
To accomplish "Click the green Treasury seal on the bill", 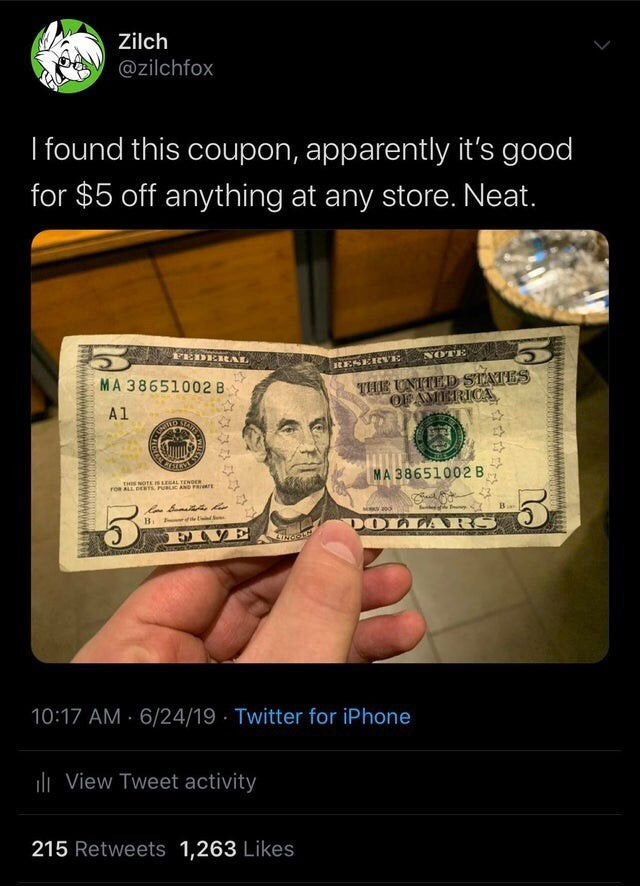I will (x=439, y=436).
